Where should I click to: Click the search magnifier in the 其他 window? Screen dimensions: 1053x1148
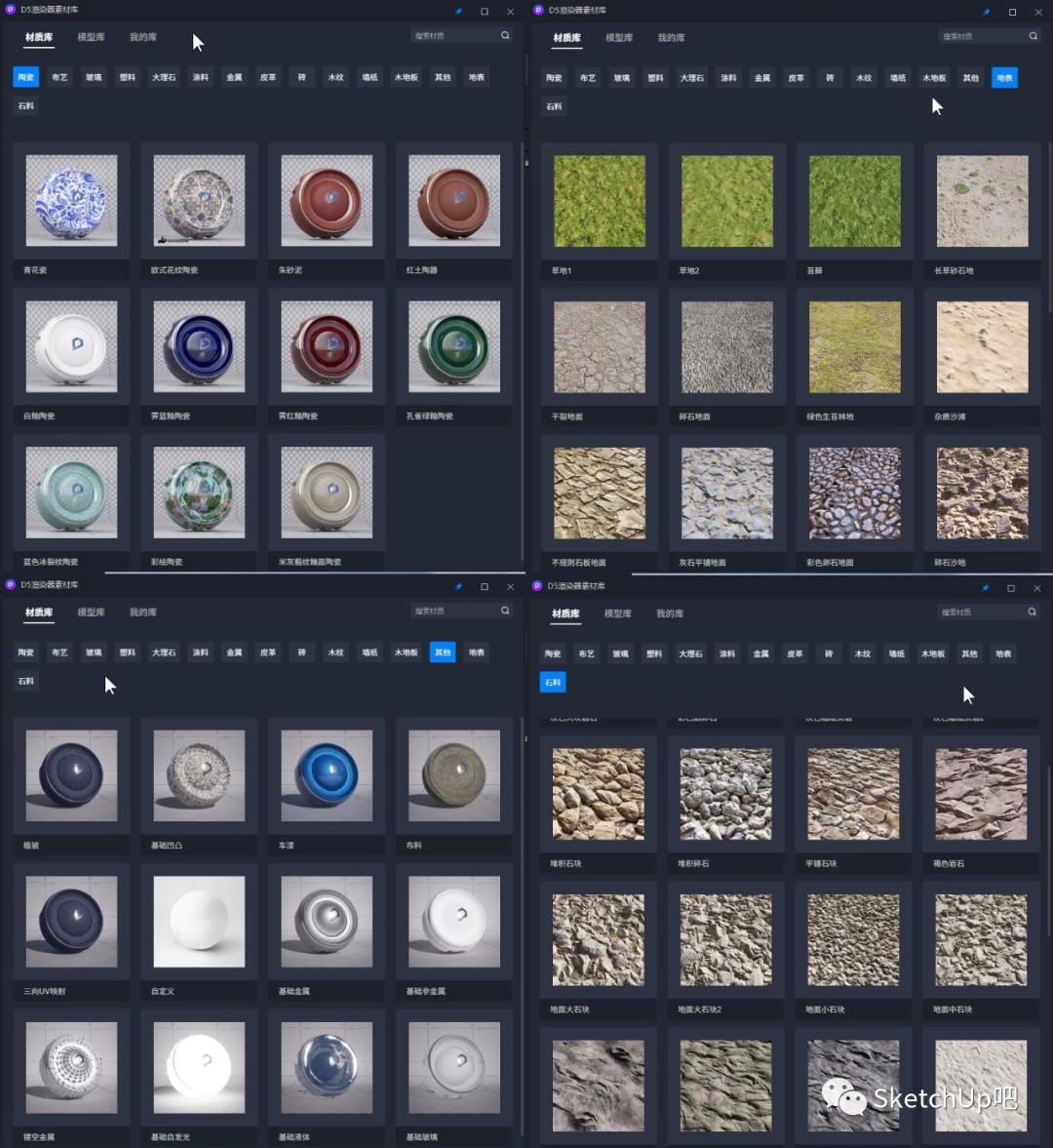505,611
